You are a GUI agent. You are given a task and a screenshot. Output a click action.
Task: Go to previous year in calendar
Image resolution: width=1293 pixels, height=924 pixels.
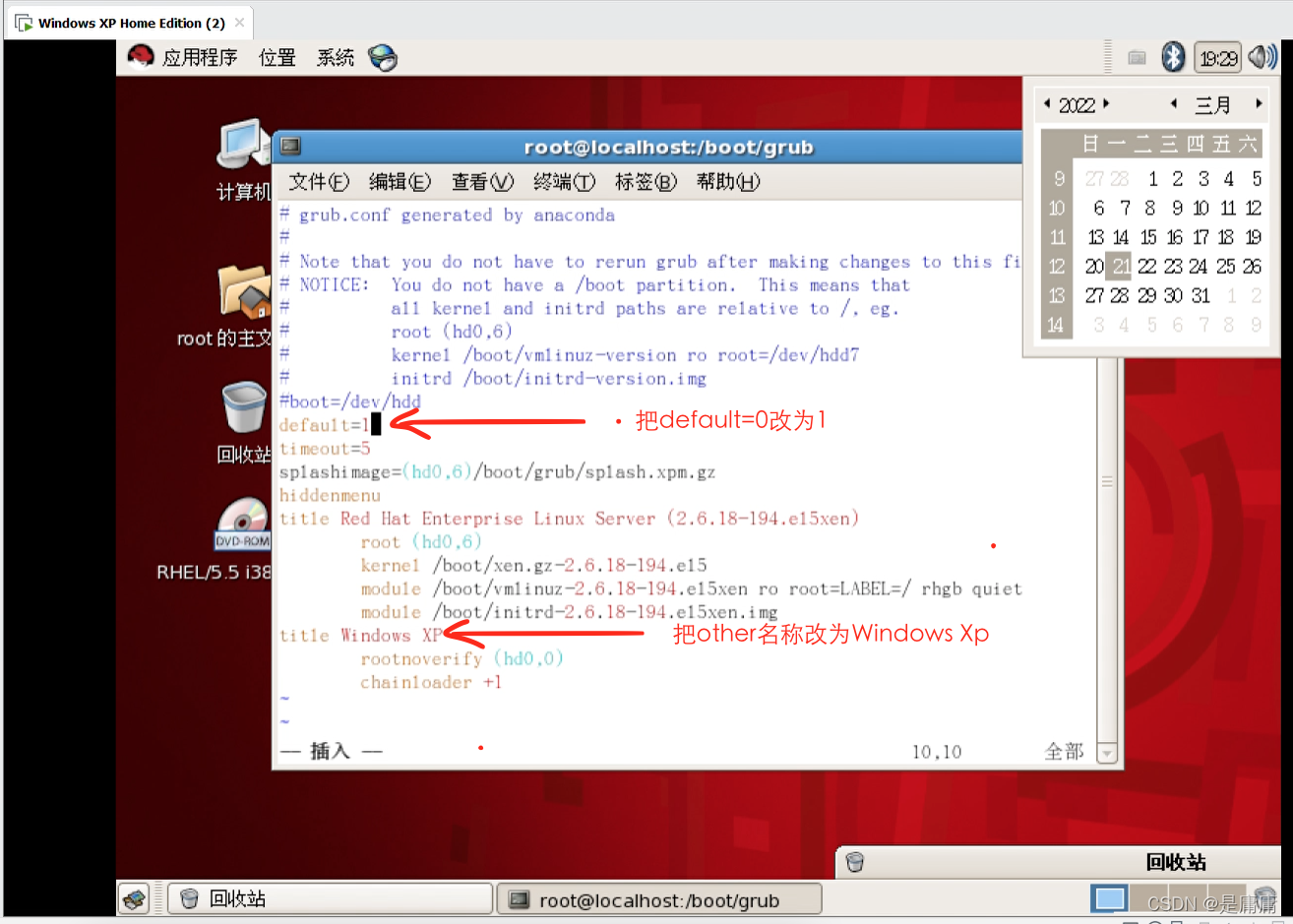1047,103
